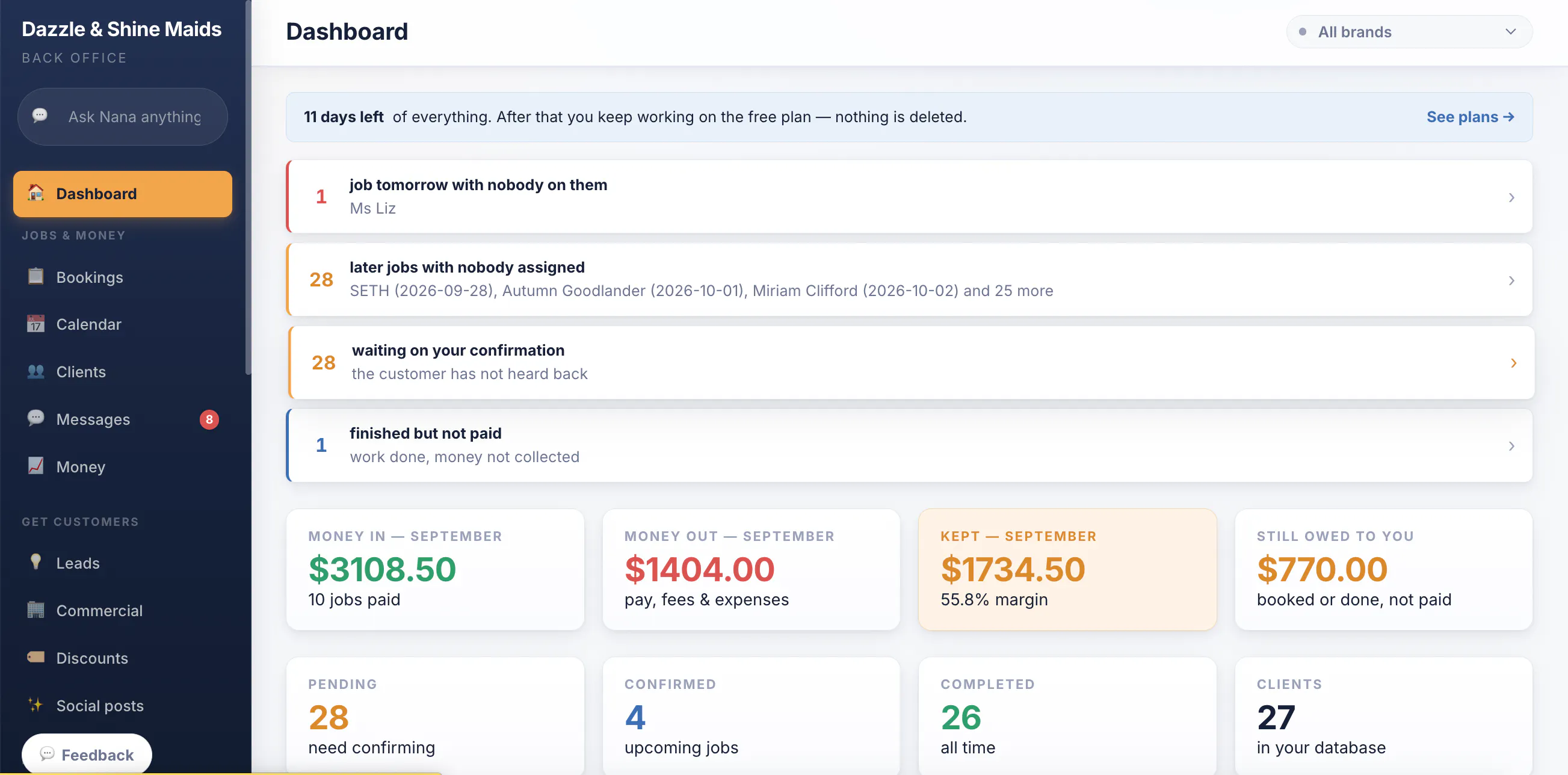This screenshot has height=775, width=1568.
Task: Open the Pending 28 need confirming card
Action: (434, 716)
